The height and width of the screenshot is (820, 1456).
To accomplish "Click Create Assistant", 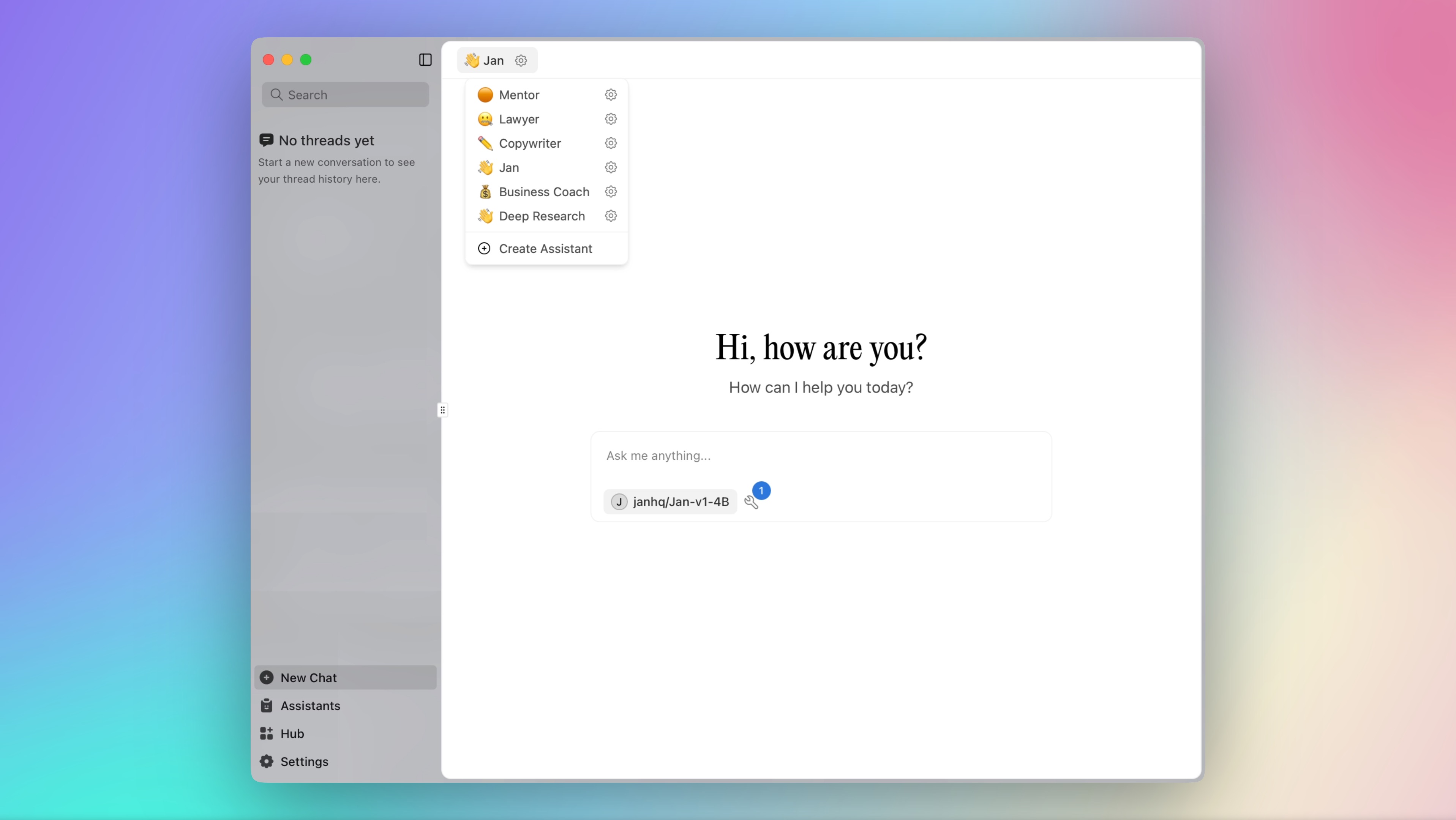I will [545, 248].
